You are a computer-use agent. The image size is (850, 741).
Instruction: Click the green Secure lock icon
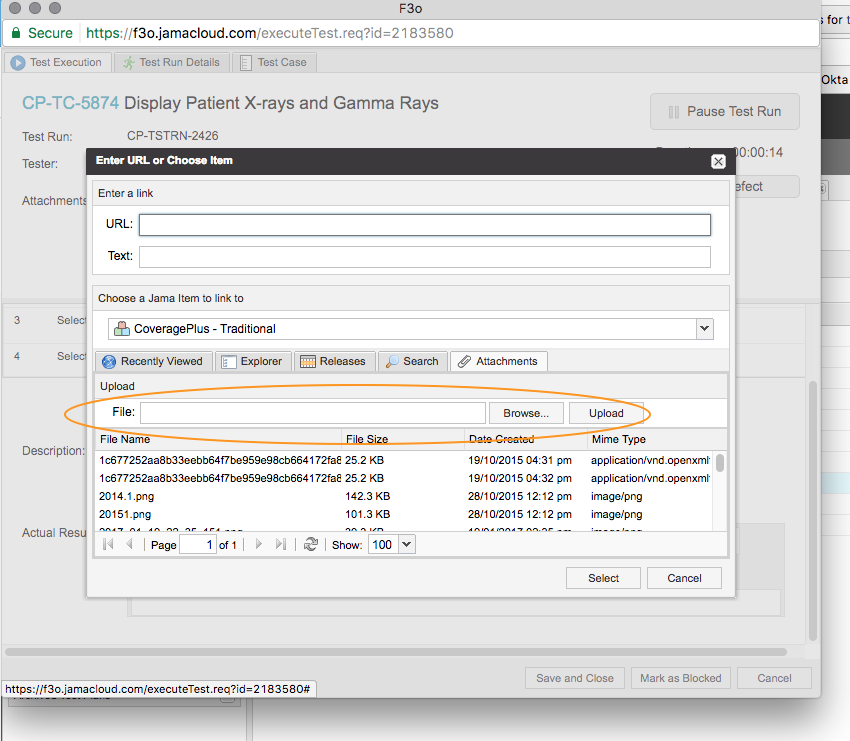point(16,33)
